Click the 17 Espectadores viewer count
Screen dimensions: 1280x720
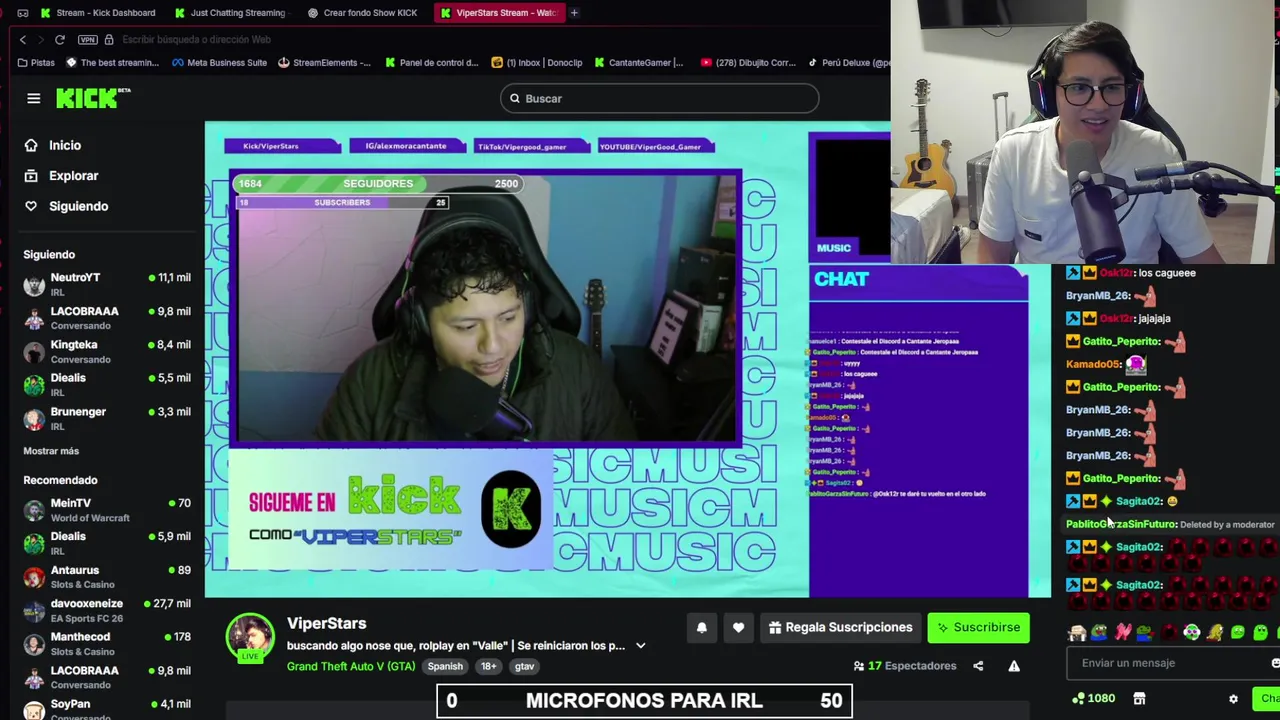(905, 666)
